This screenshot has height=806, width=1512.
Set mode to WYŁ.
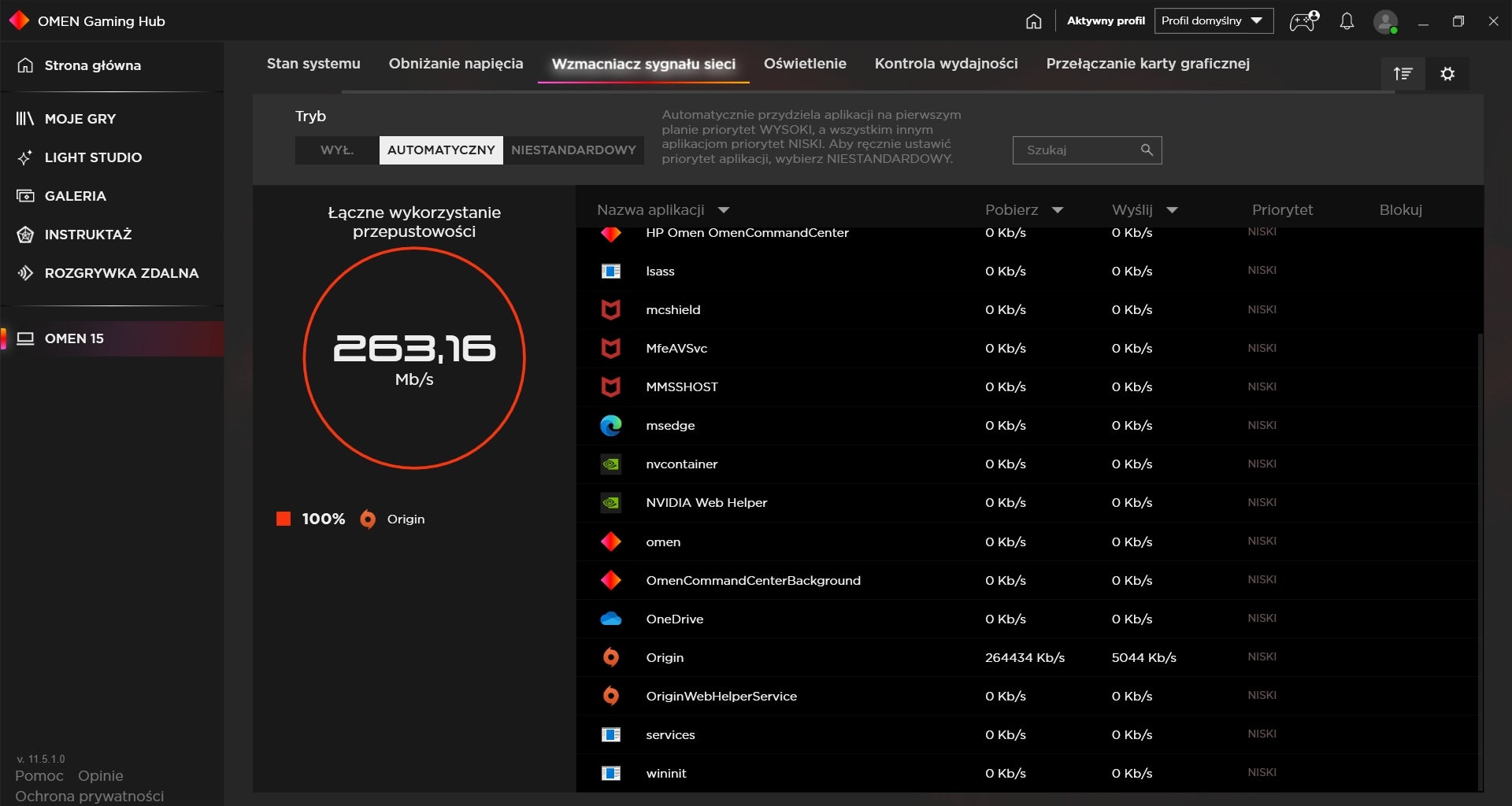coord(337,150)
